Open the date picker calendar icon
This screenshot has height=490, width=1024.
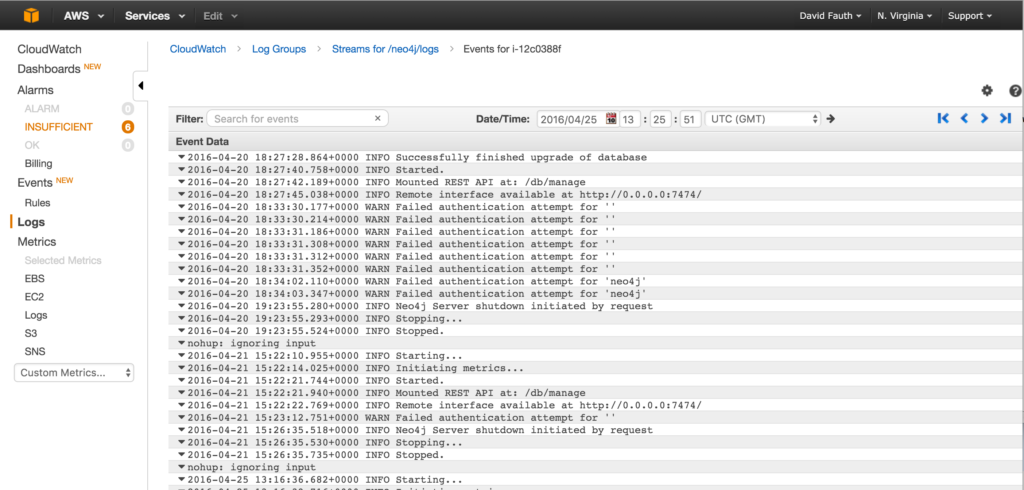pos(611,119)
